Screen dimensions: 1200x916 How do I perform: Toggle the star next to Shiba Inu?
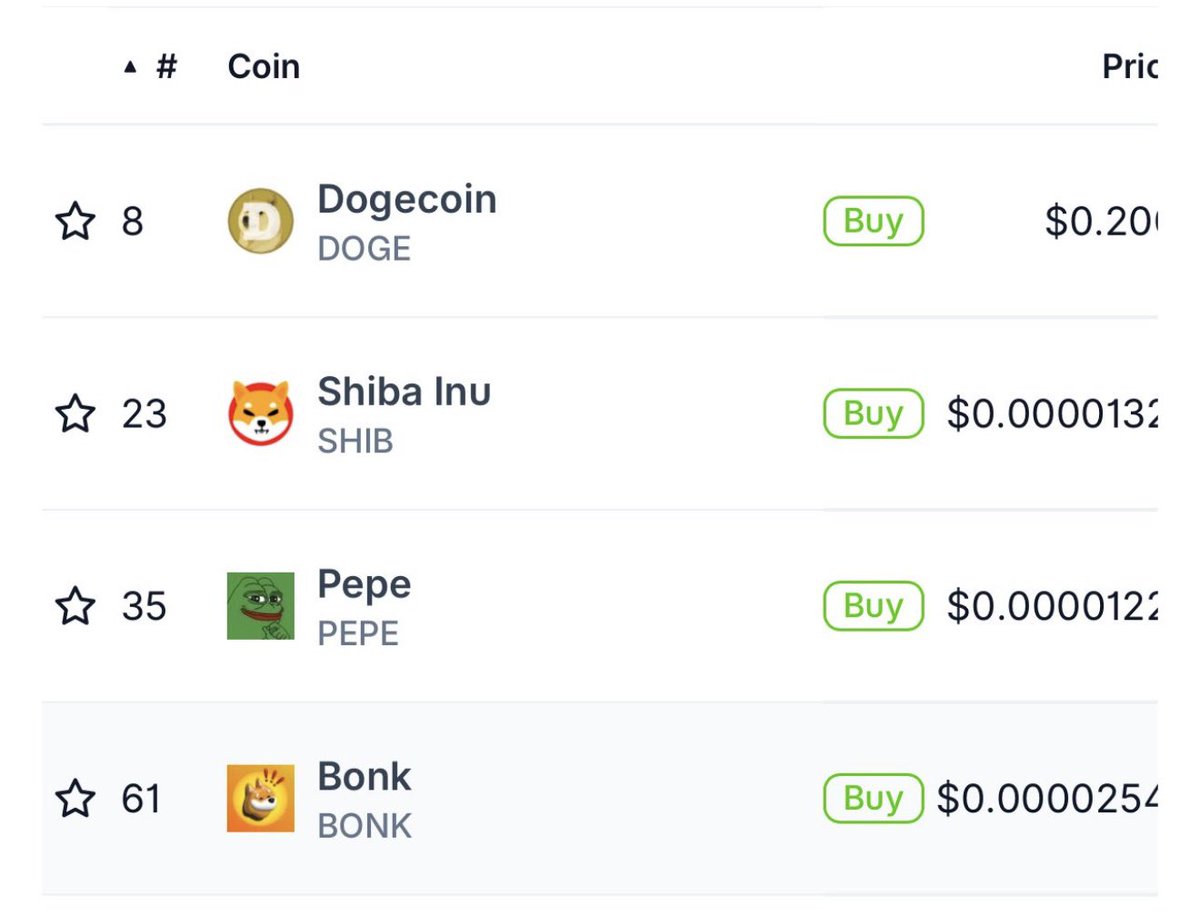point(75,413)
